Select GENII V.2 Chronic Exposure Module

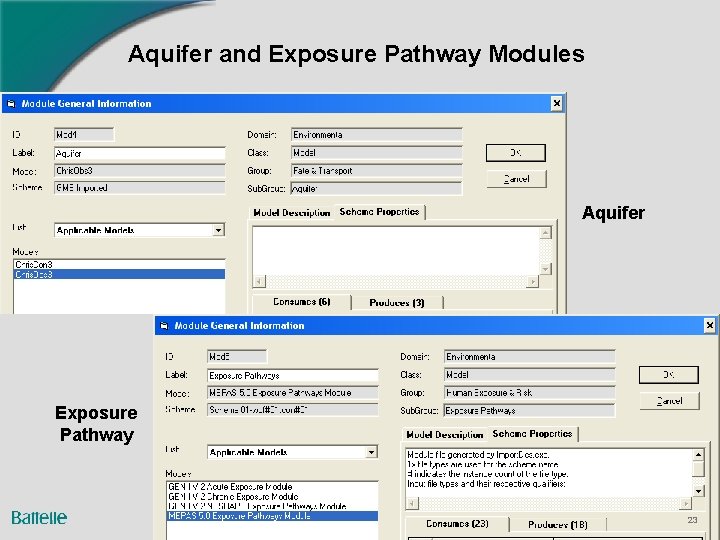(272, 496)
